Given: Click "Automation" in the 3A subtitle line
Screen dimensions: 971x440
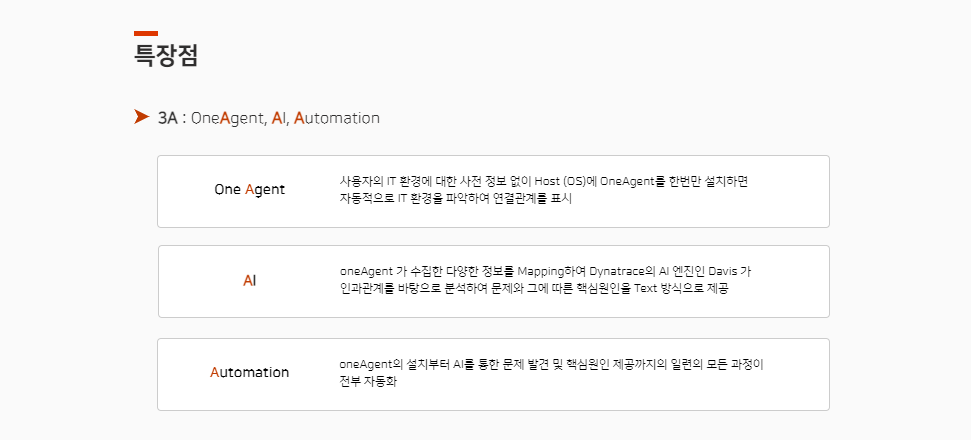Looking at the screenshot, I should click(x=337, y=118).
